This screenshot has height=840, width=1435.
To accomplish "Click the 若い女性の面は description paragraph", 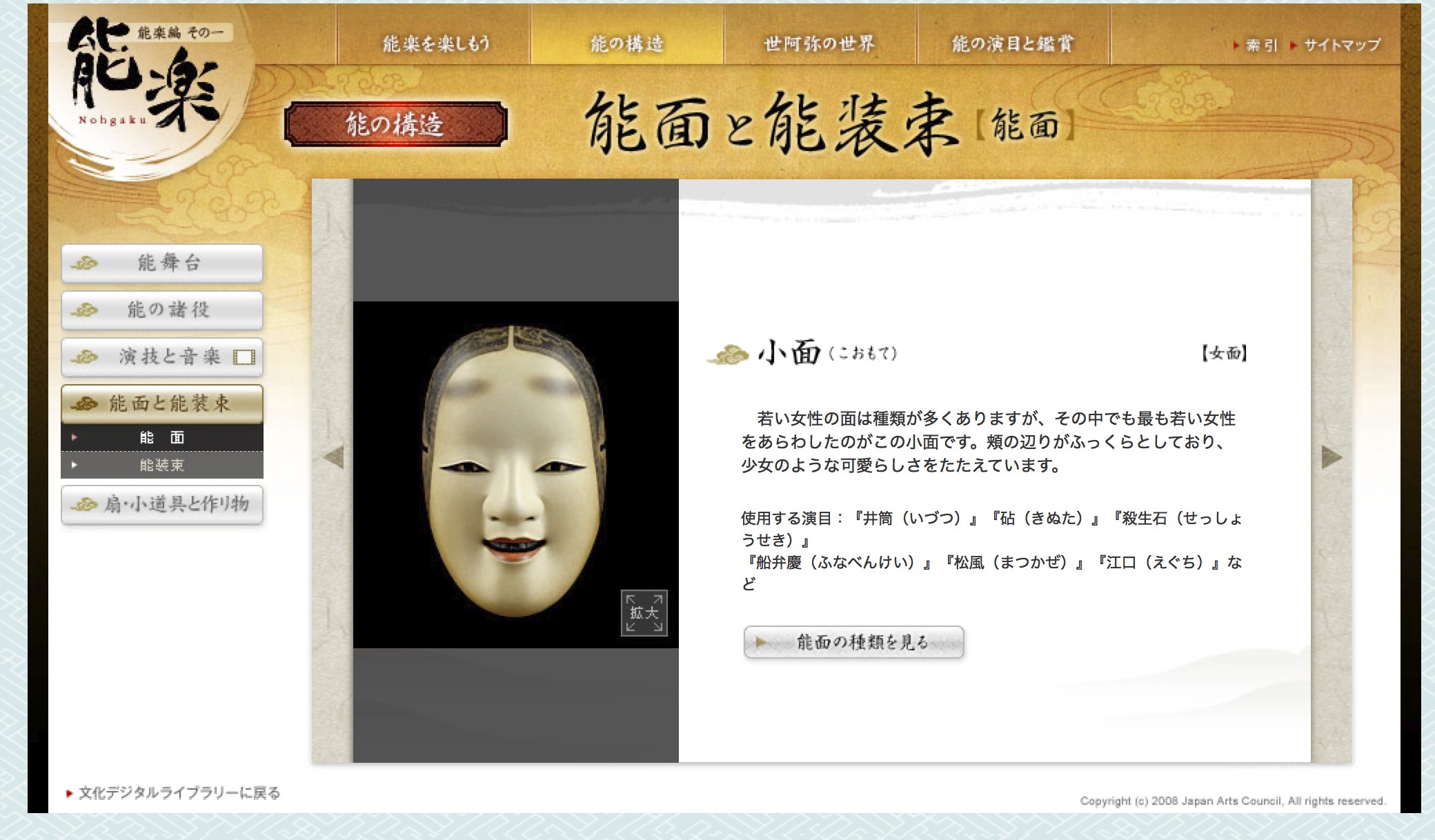I will point(989,441).
